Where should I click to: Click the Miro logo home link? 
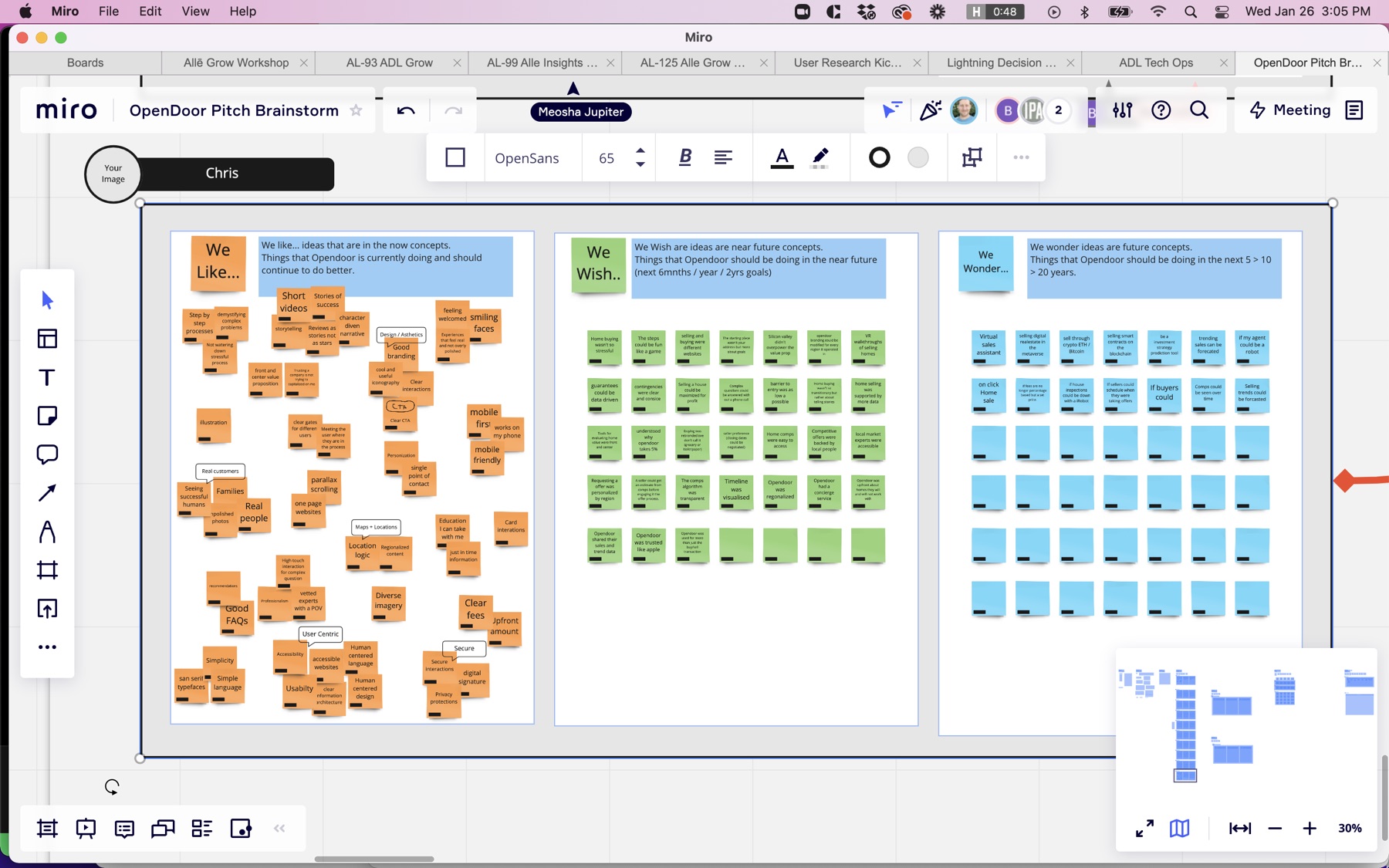click(x=66, y=110)
